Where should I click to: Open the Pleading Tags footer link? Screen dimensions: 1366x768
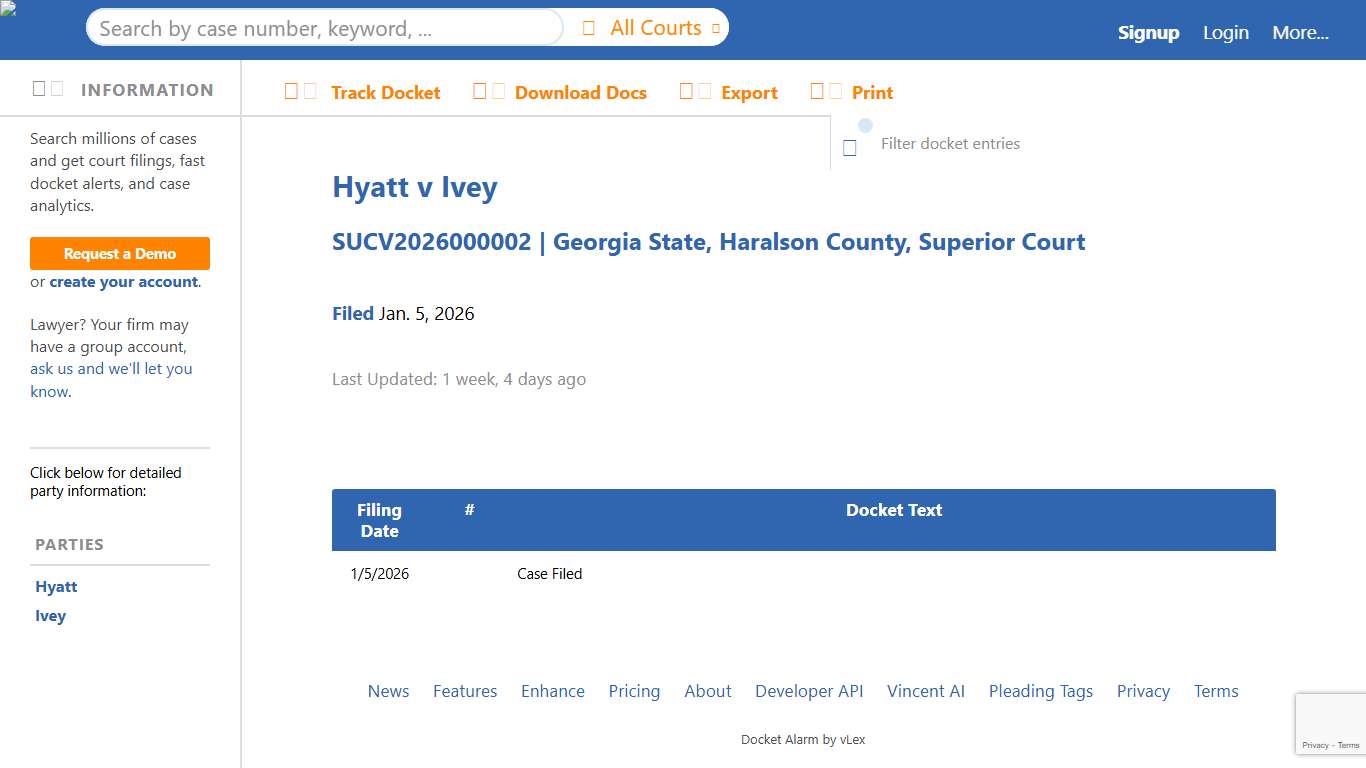click(x=1040, y=691)
